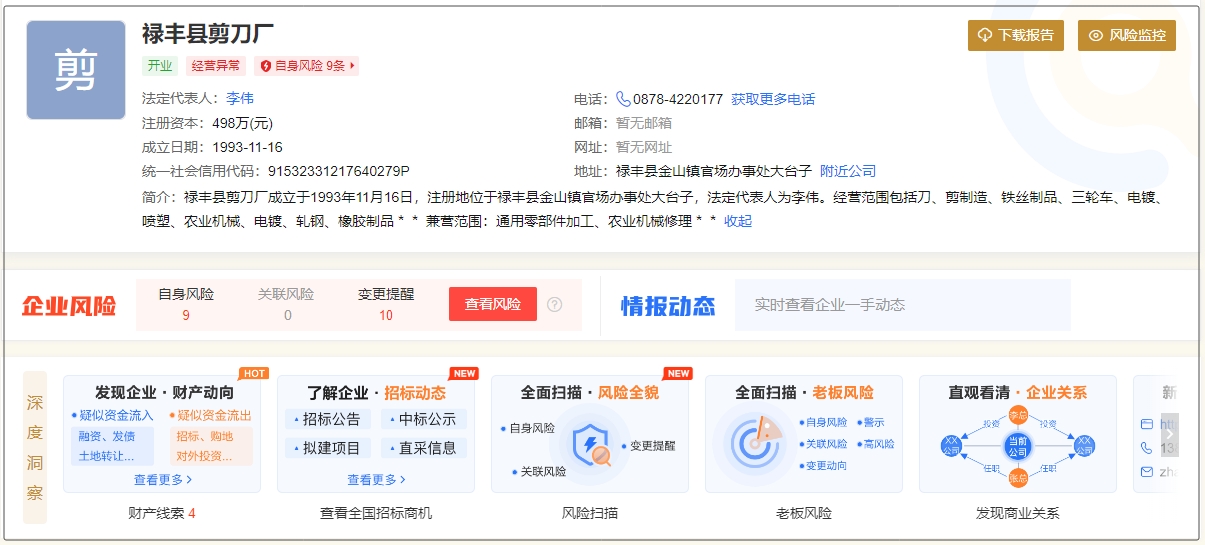Image resolution: width=1205 pixels, height=545 pixels.
Task: Click the download cloud icon in 下载报告
Action: pyautogui.click(x=985, y=36)
